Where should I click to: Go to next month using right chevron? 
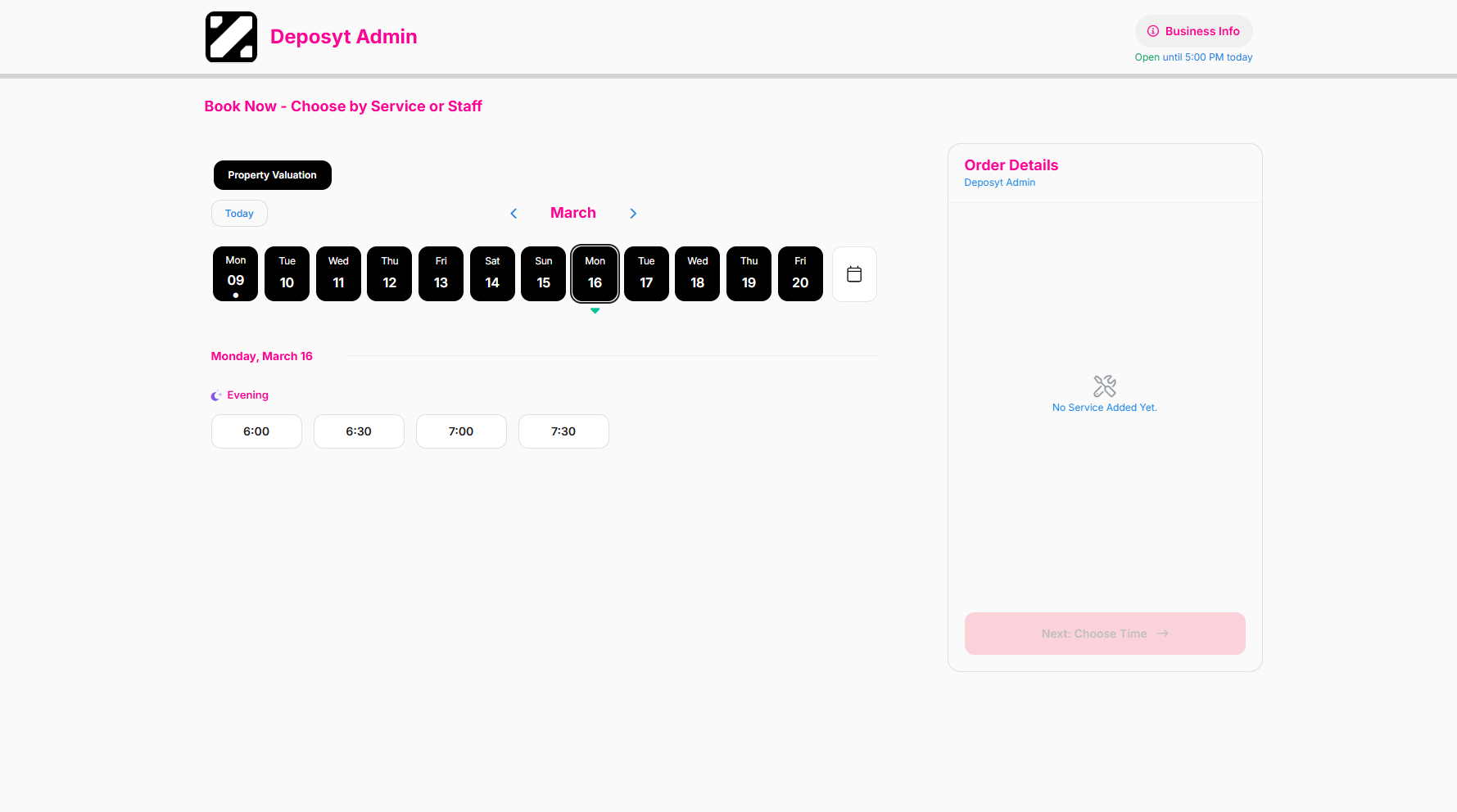(x=633, y=214)
